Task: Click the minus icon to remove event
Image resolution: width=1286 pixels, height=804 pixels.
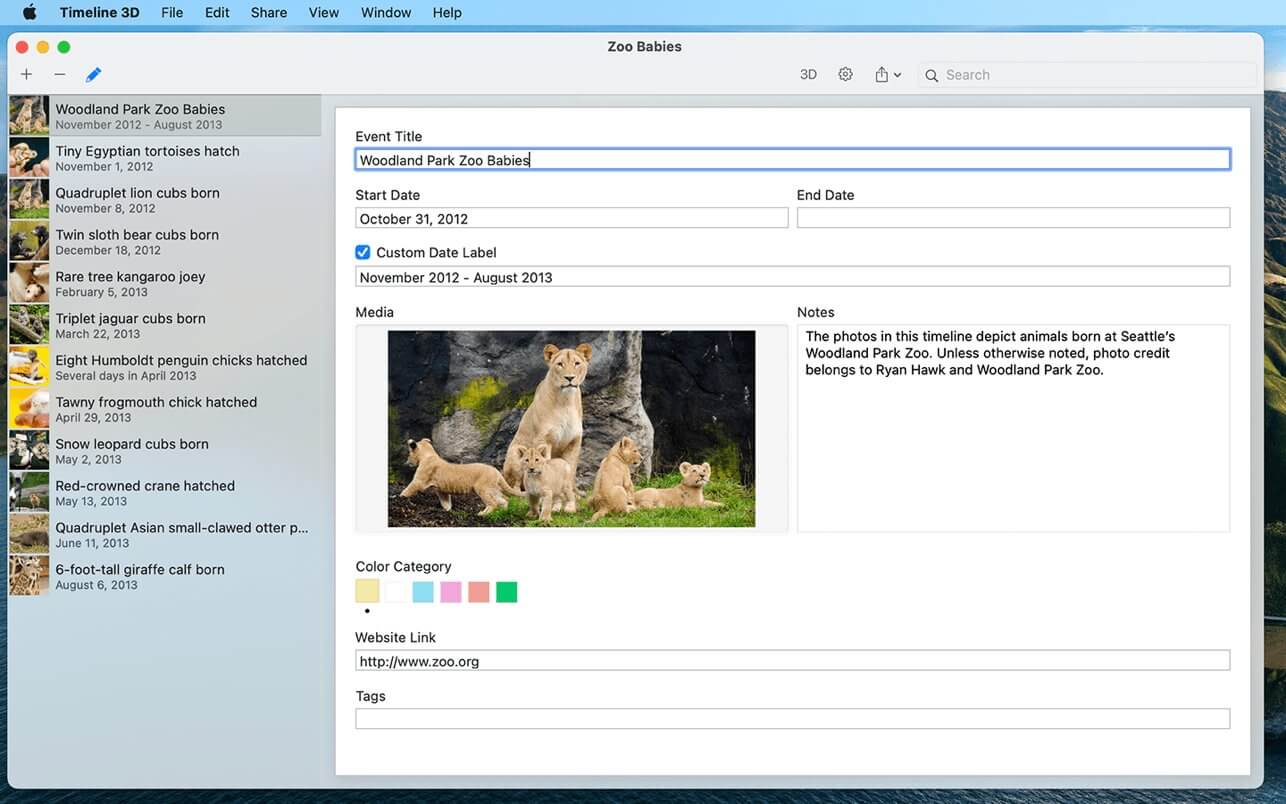Action: (60, 75)
